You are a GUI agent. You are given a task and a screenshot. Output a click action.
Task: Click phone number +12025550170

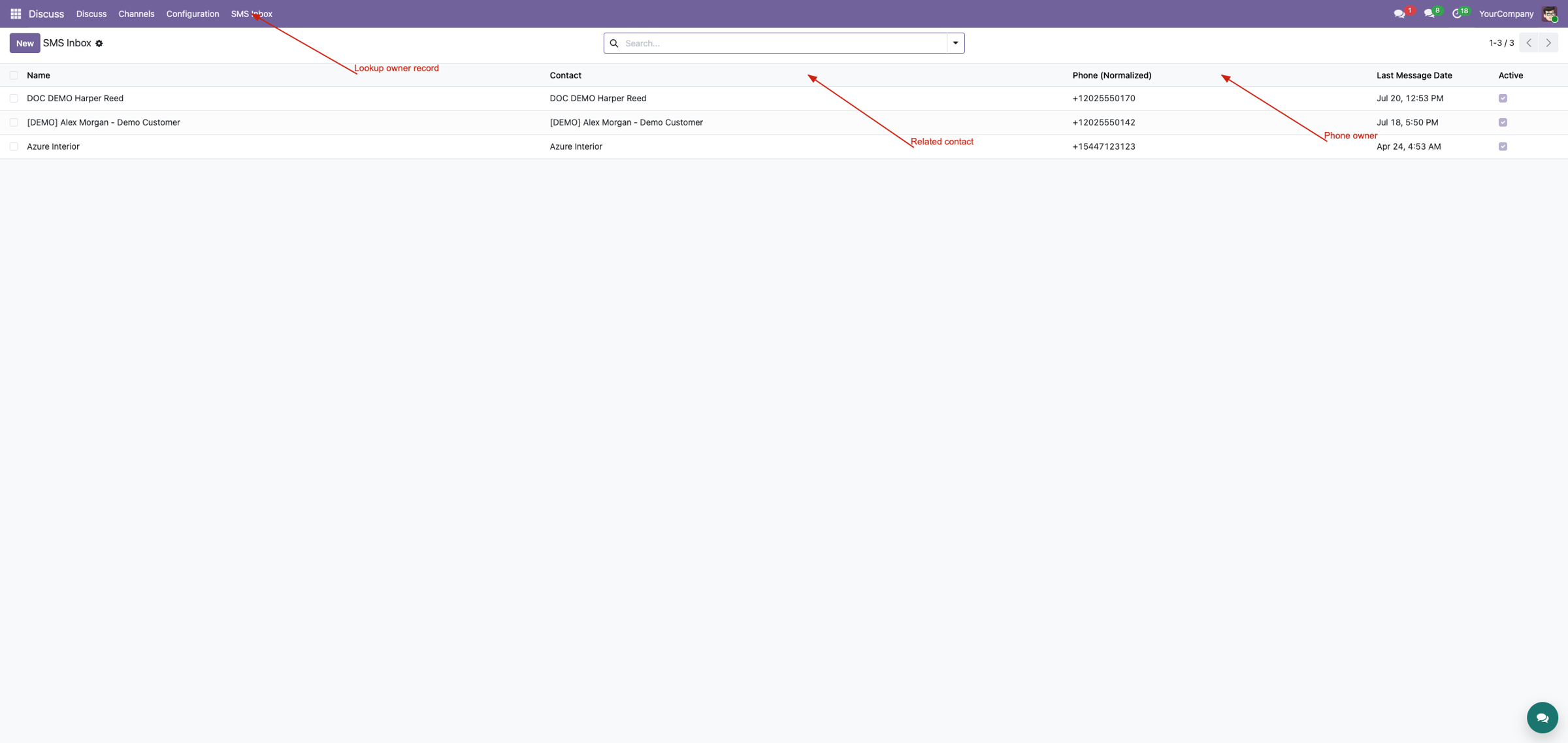1104,99
